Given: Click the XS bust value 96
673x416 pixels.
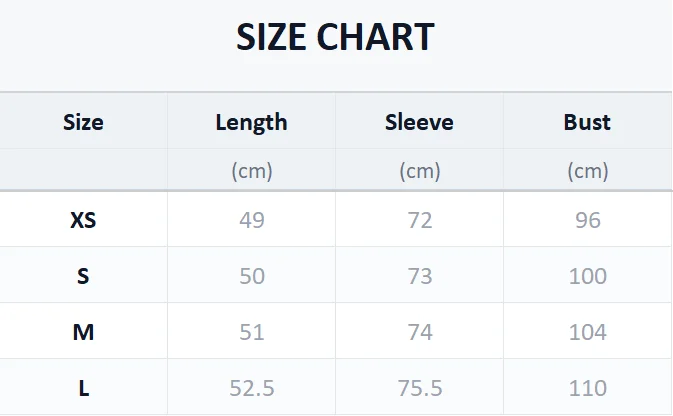Looking at the screenshot, I should click(x=588, y=220).
